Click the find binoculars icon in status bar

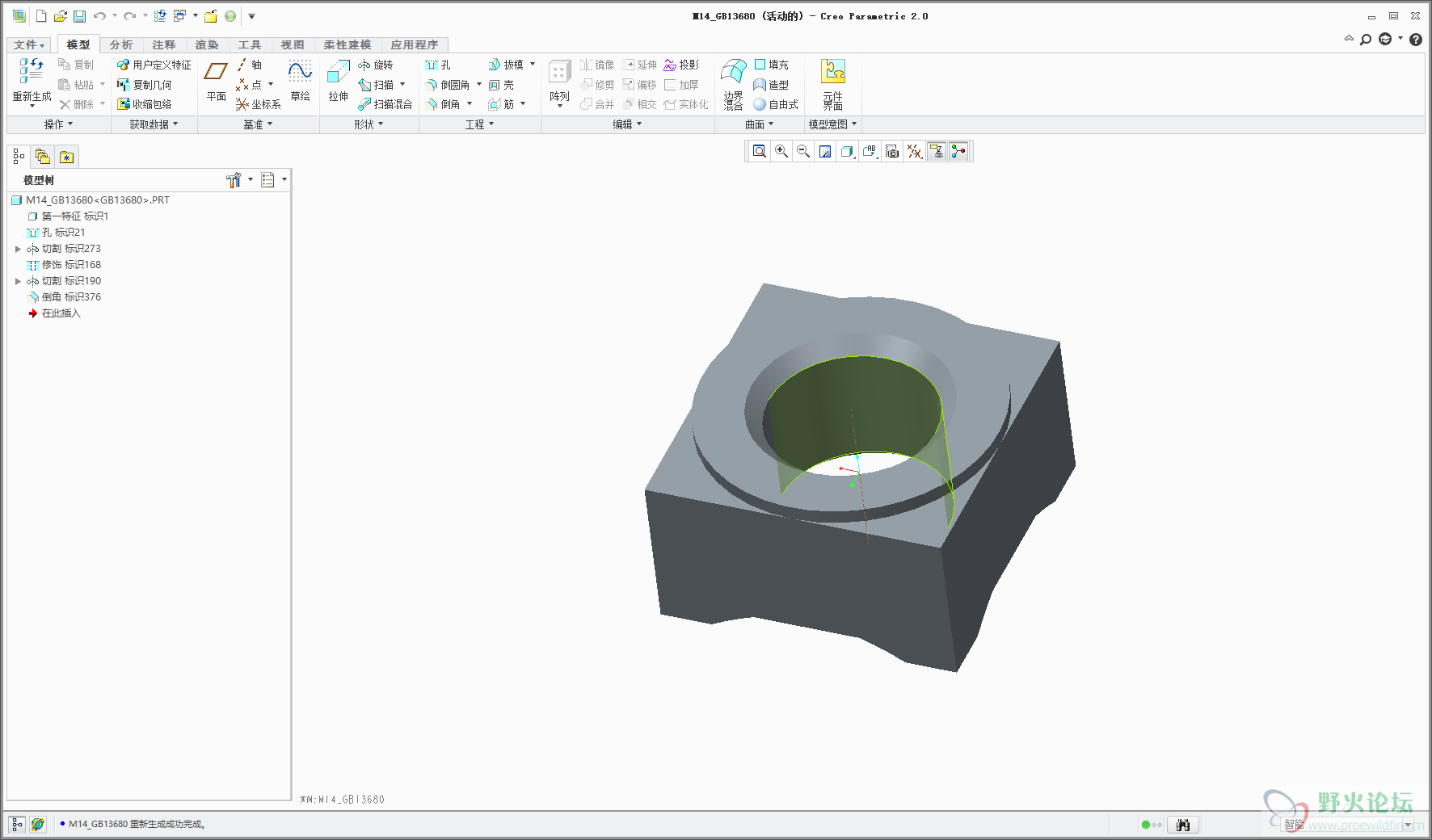pyautogui.click(x=1183, y=825)
